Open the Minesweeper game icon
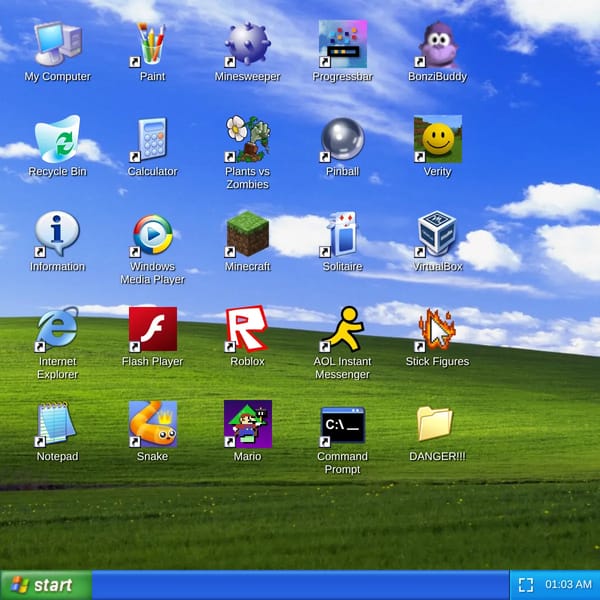Viewport: 600px width, 600px height. (x=248, y=44)
